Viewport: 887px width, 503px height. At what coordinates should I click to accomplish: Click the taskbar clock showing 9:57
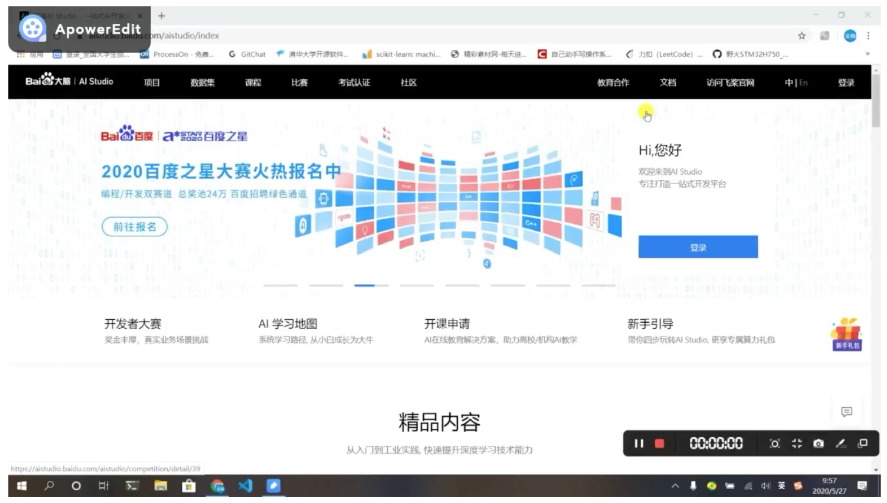pyautogui.click(x=829, y=481)
